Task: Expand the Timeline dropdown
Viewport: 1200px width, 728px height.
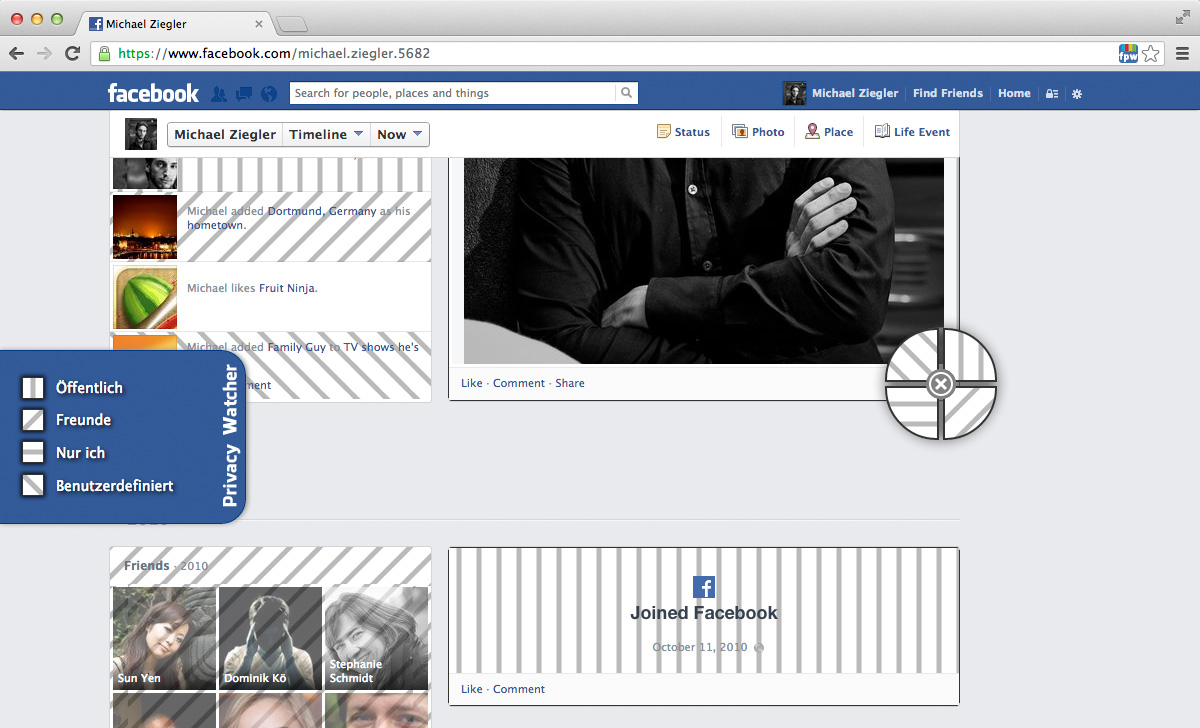Action: point(326,135)
